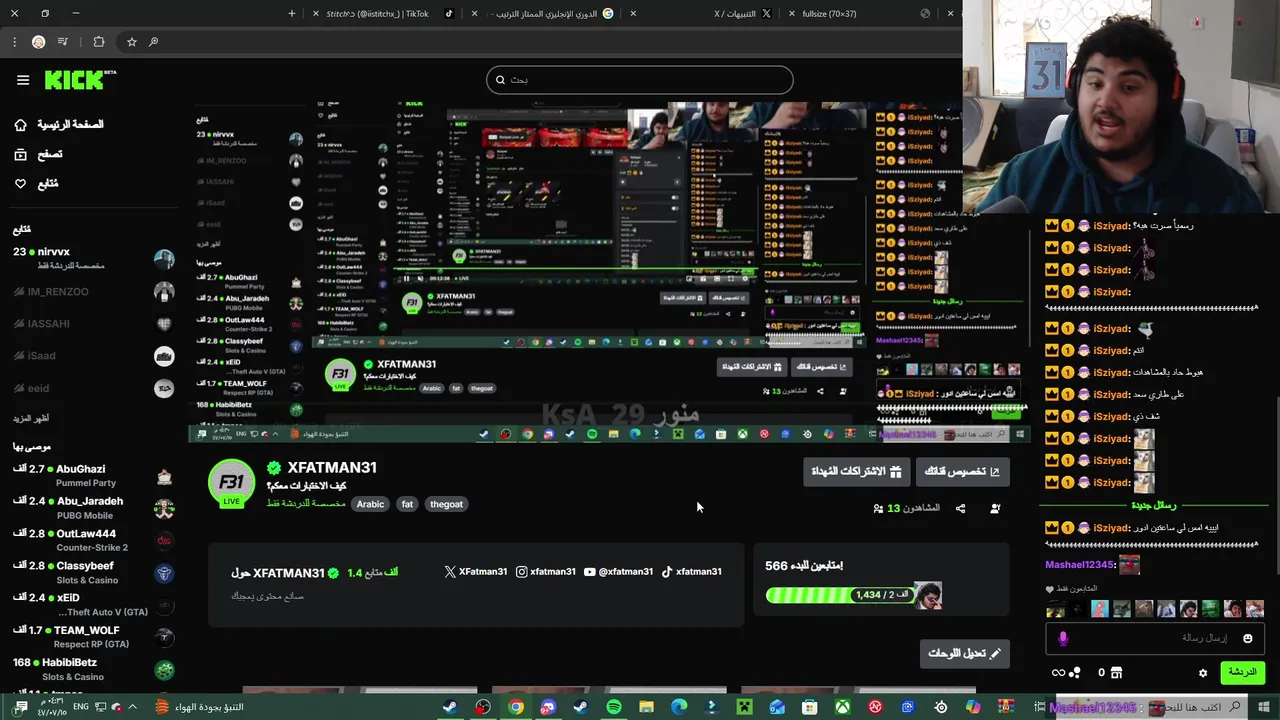Image resolution: width=1280 pixels, height=720 pixels.
Task: Open IASSAHI channel in sidebar
Action: pyautogui.click(x=93, y=324)
